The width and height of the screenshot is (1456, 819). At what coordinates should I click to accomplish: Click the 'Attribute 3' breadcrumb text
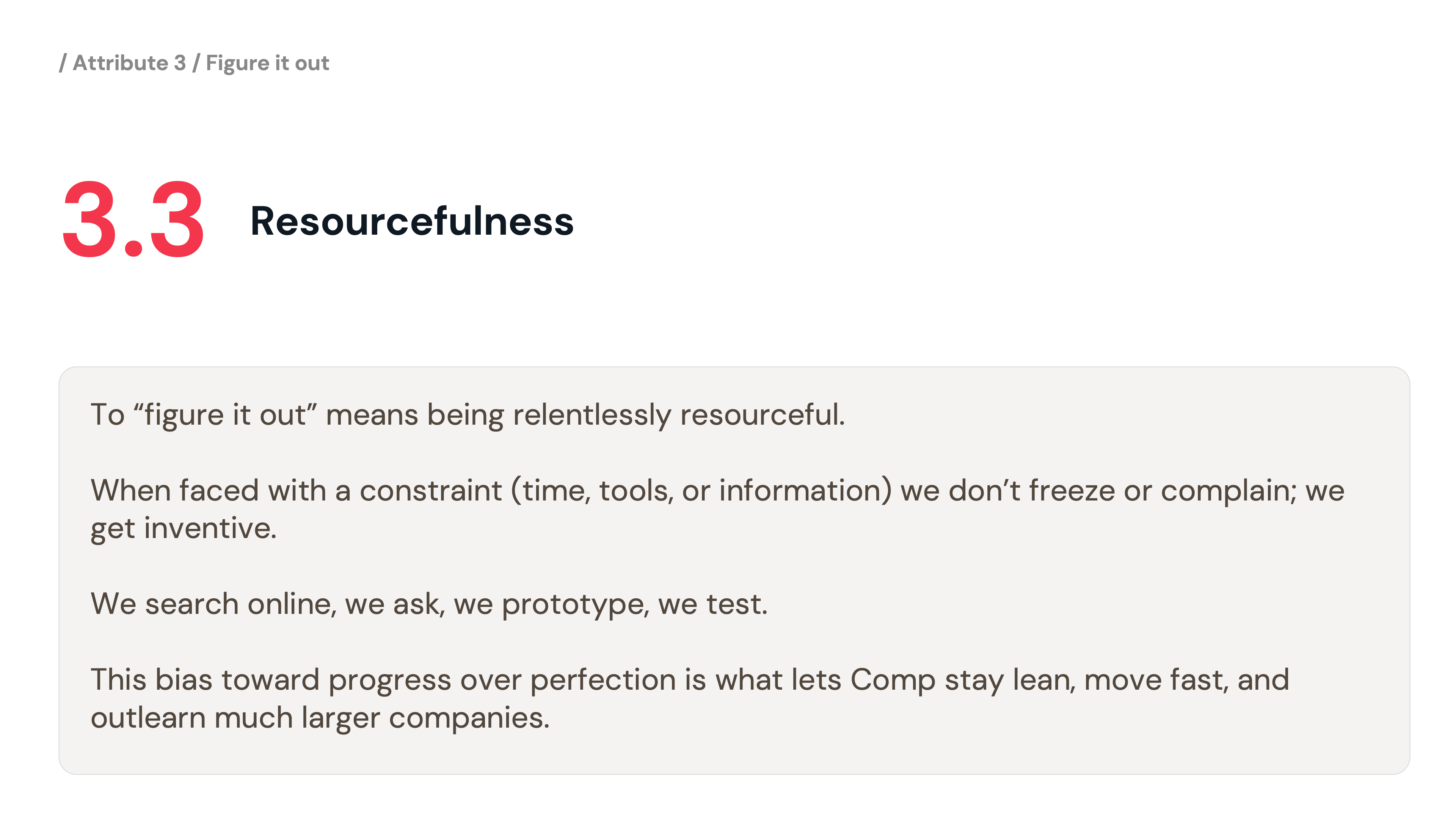pos(129,63)
